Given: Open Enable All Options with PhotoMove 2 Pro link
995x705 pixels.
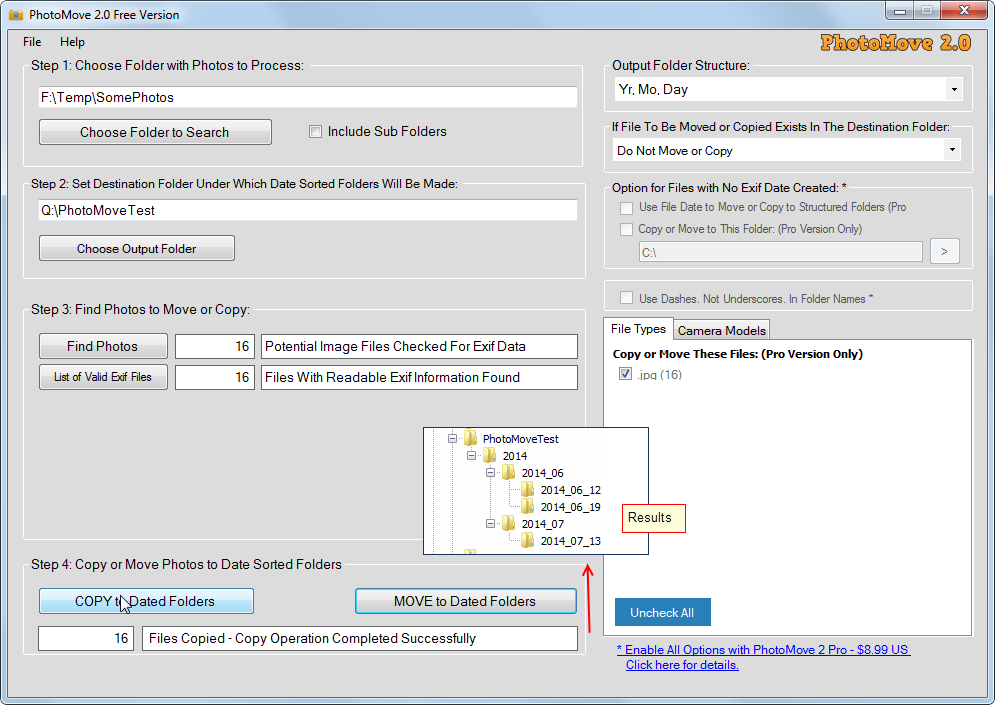Looking at the screenshot, I should click(763, 650).
